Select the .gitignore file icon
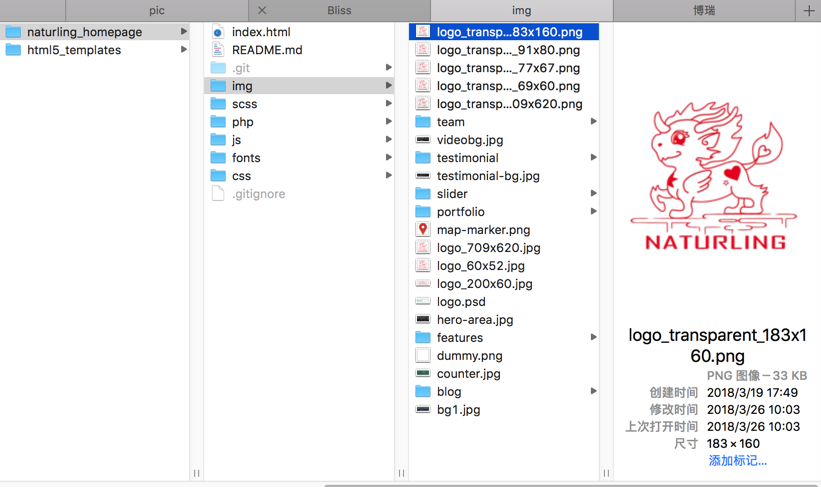This screenshot has height=487, width=821. [x=218, y=194]
